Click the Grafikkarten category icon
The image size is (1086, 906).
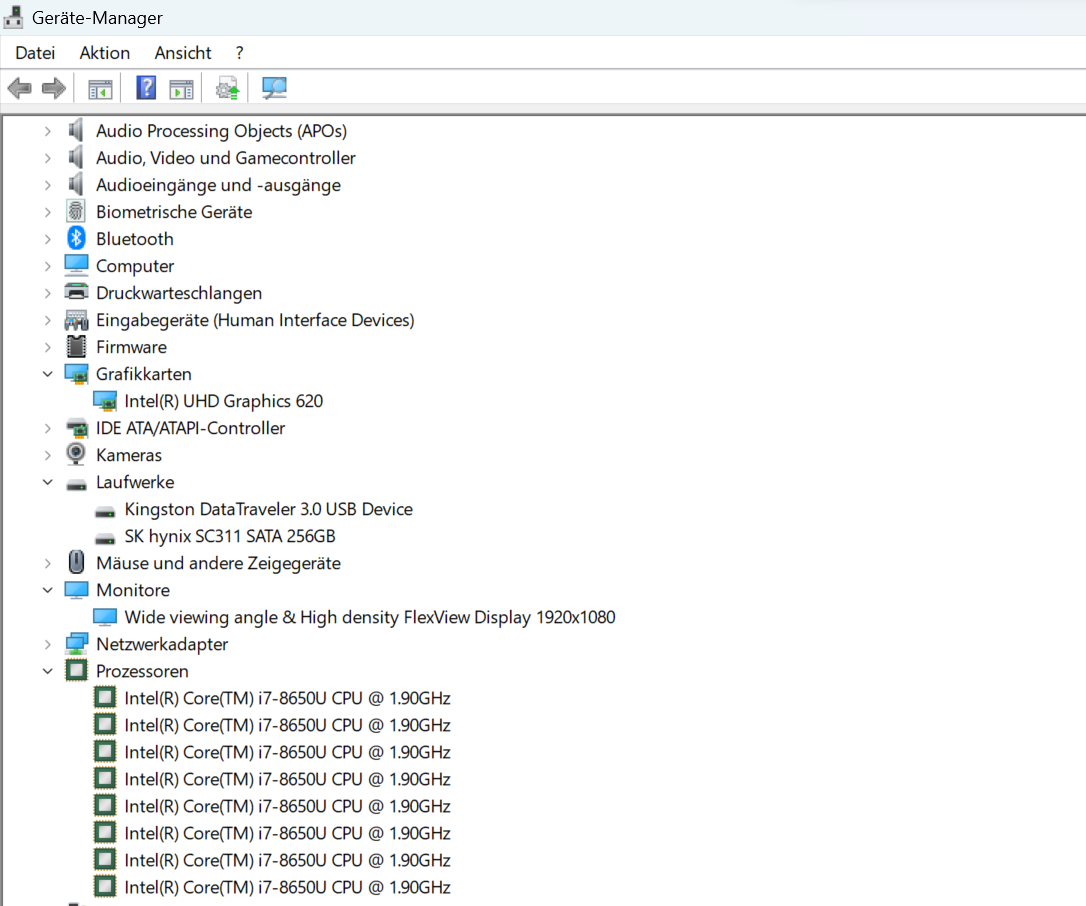pos(76,373)
